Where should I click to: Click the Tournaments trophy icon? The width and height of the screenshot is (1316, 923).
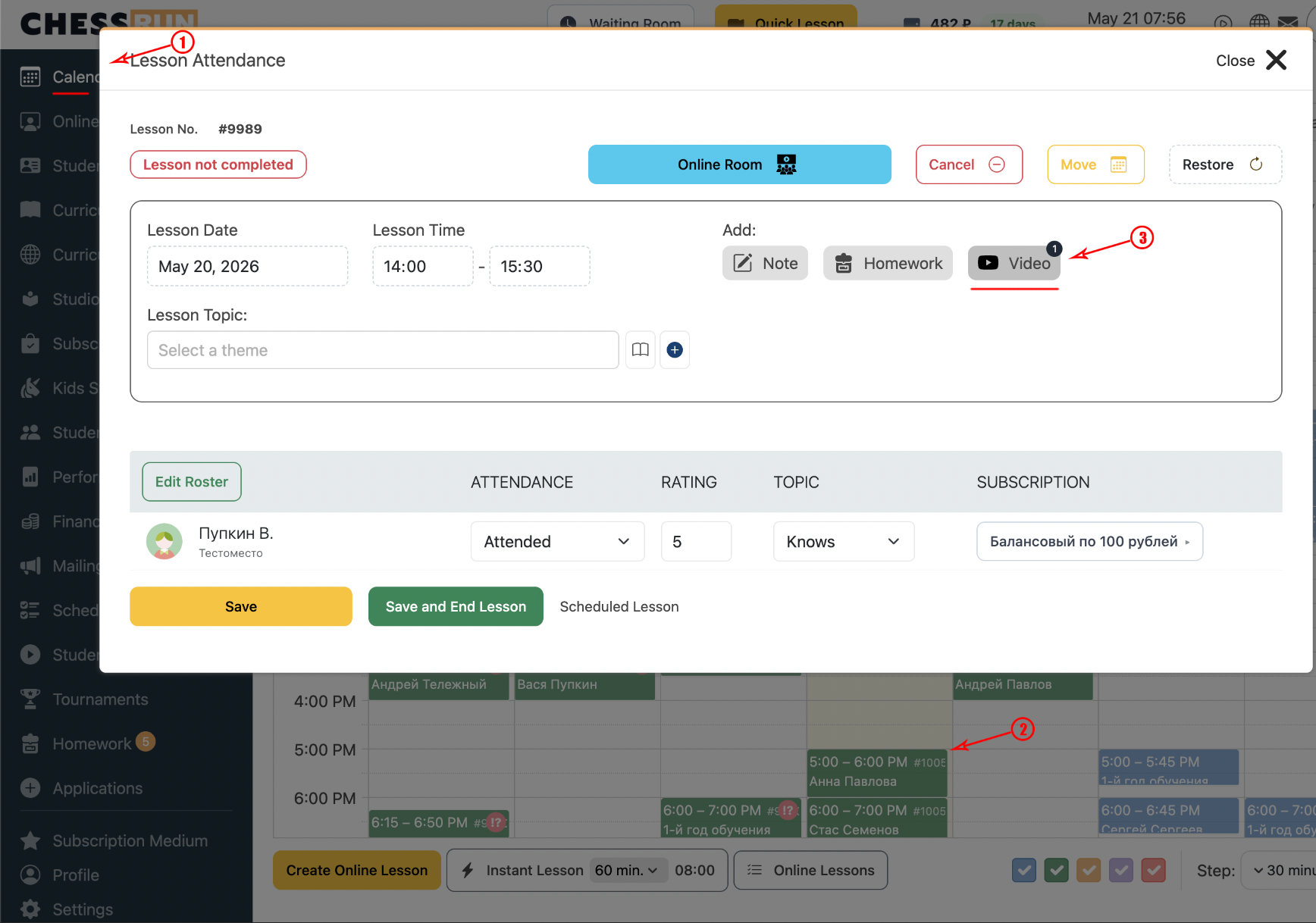click(30, 699)
